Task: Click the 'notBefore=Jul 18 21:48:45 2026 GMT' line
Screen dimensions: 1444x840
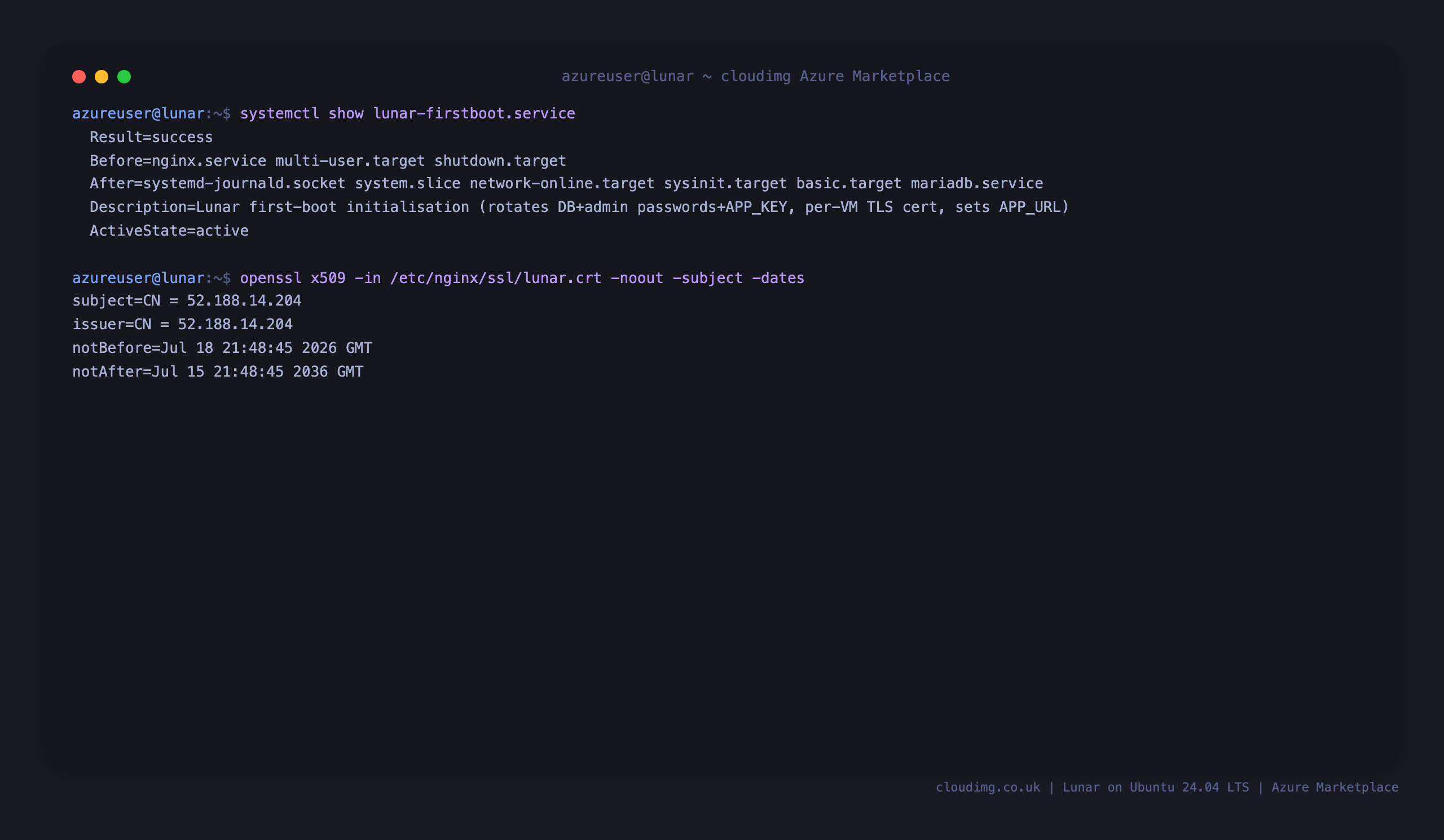Action: pos(222,348)
